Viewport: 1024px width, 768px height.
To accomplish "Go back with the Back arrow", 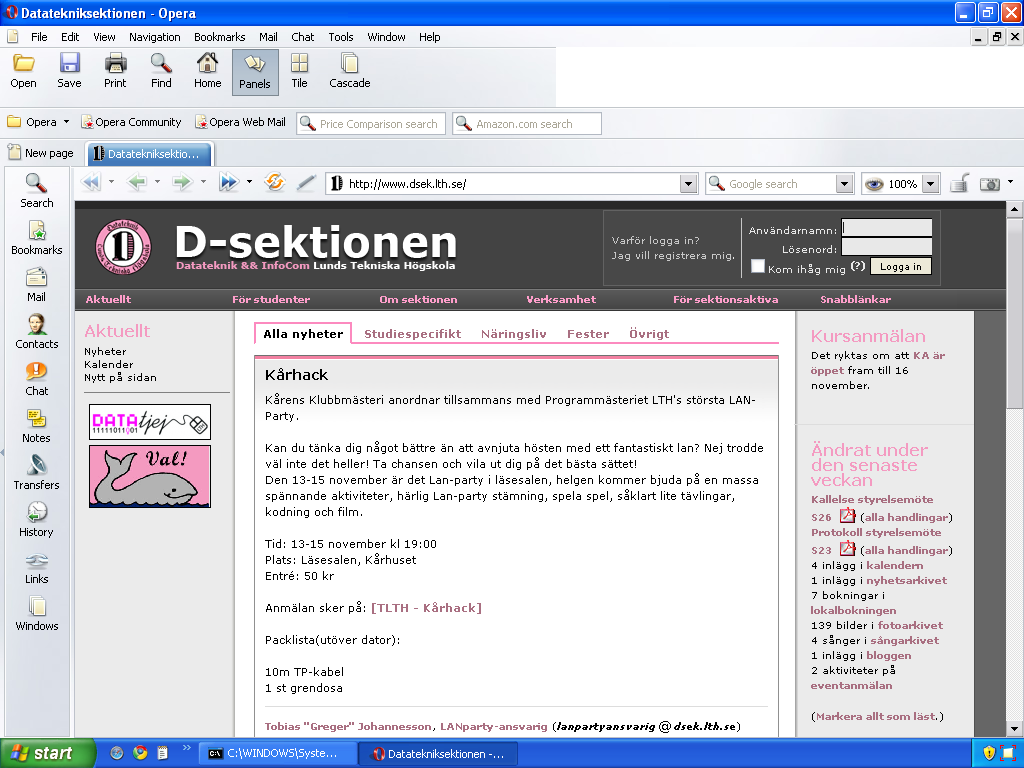I will pyautogui.click(x=137, y=182).
